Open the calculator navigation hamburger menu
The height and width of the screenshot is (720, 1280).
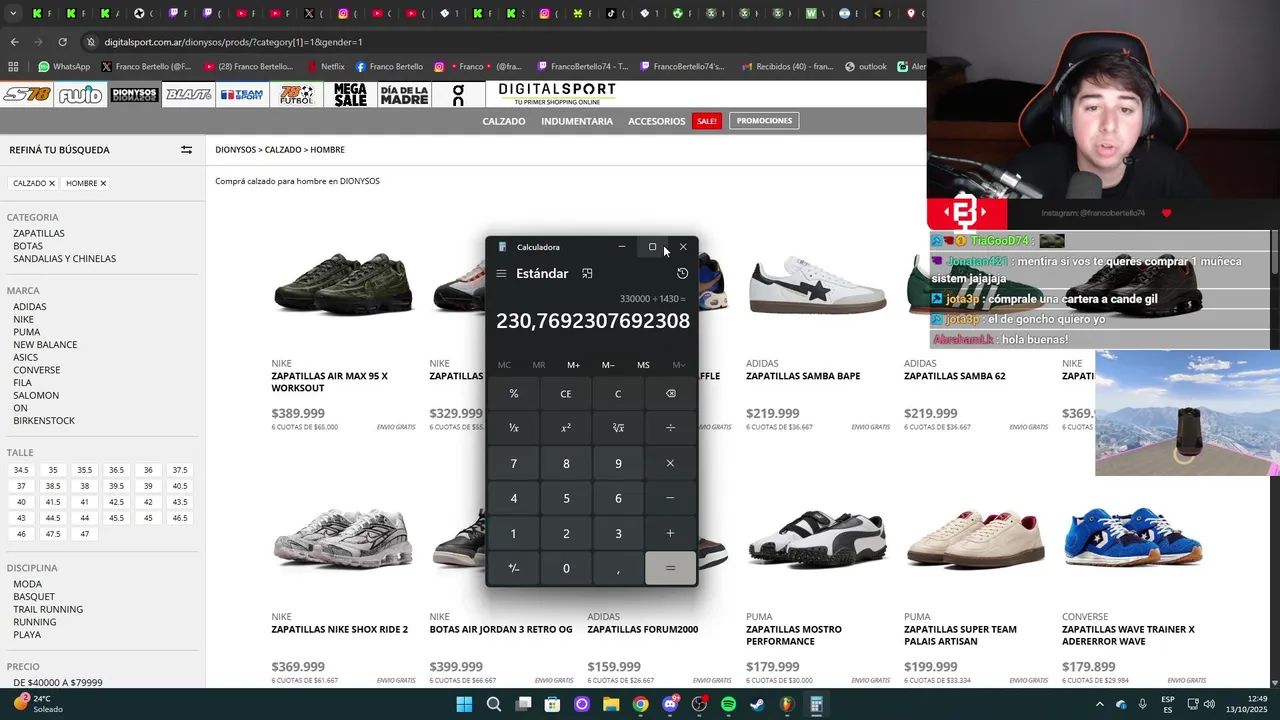(501, 274)
